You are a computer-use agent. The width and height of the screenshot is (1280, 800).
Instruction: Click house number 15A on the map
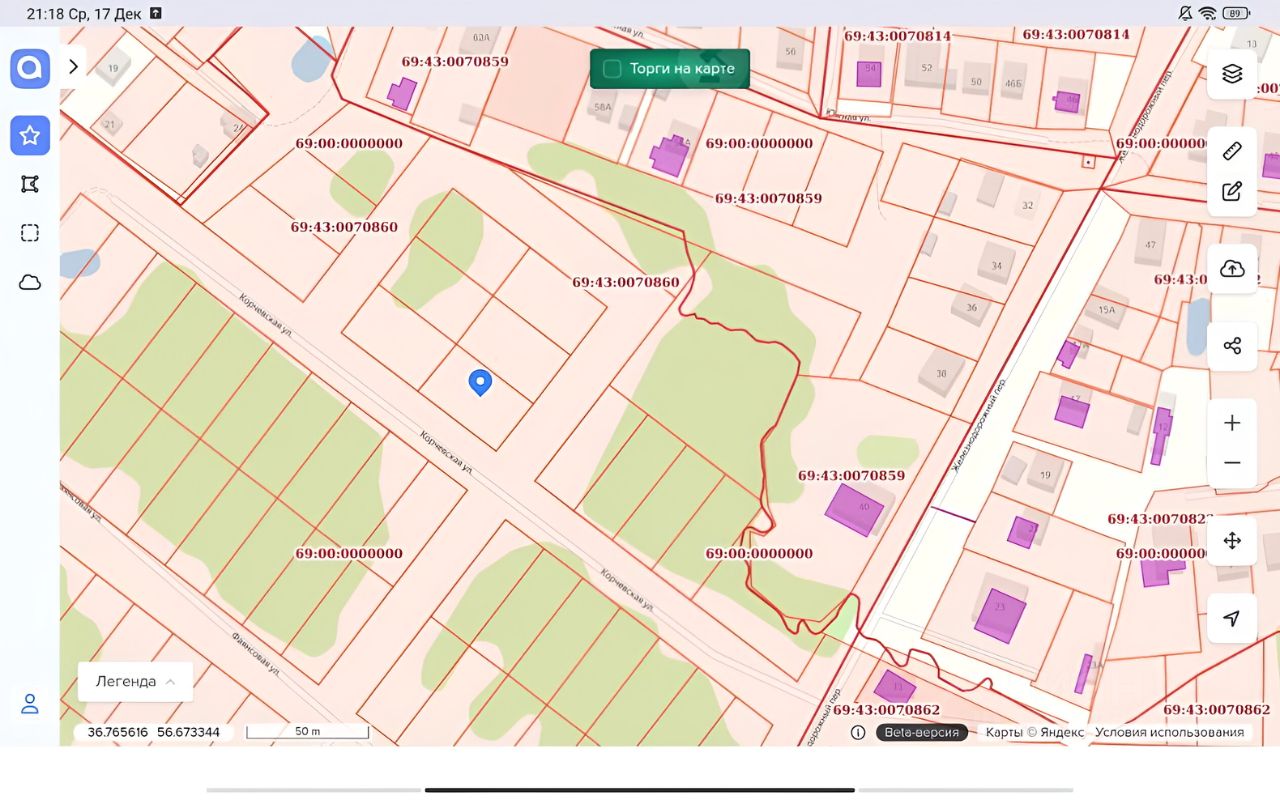point(1106,310)
